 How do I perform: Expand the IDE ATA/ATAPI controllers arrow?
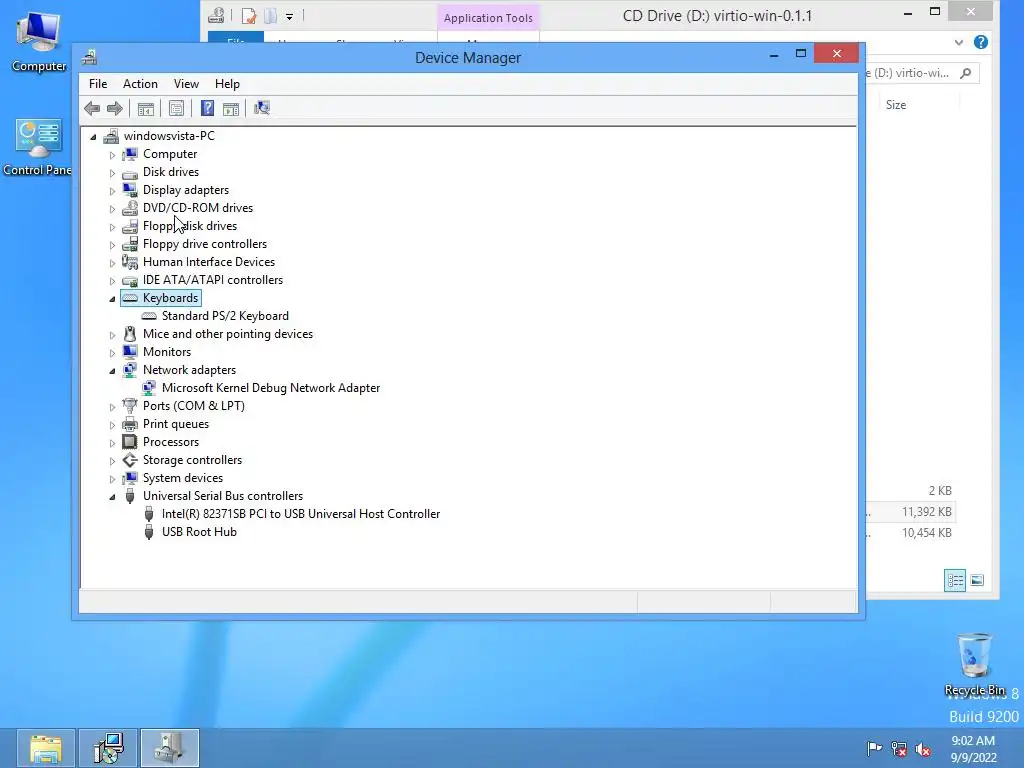click(112, 281)
